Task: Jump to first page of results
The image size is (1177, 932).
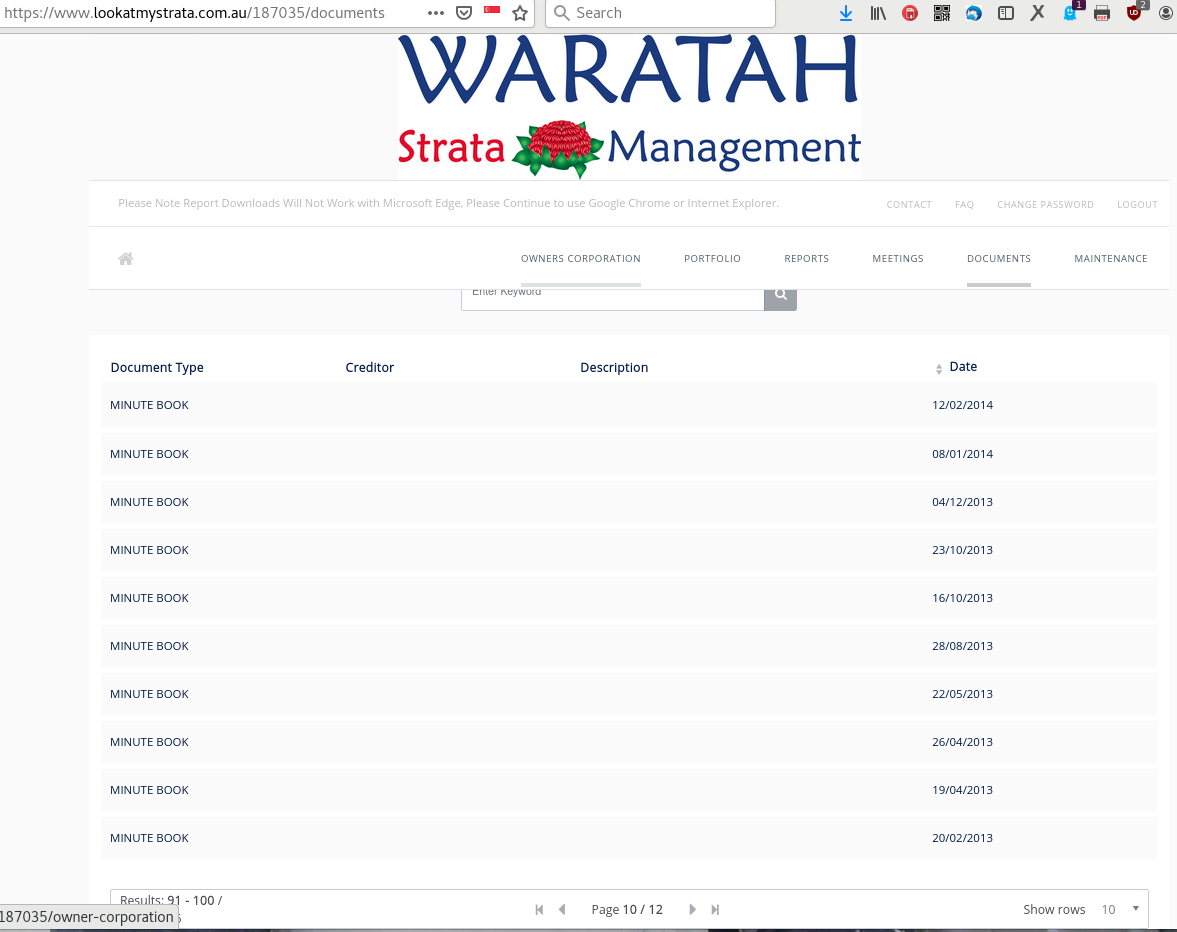Action: (x=539, y=909)
